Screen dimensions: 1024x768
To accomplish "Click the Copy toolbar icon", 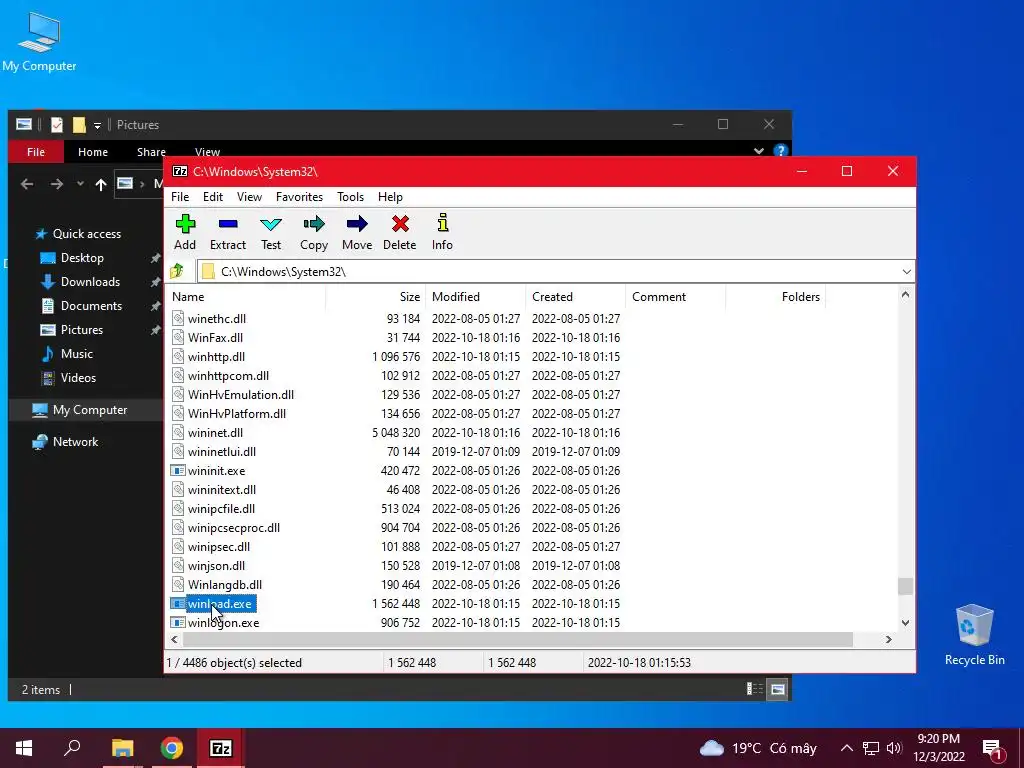I will coord(313,232).
